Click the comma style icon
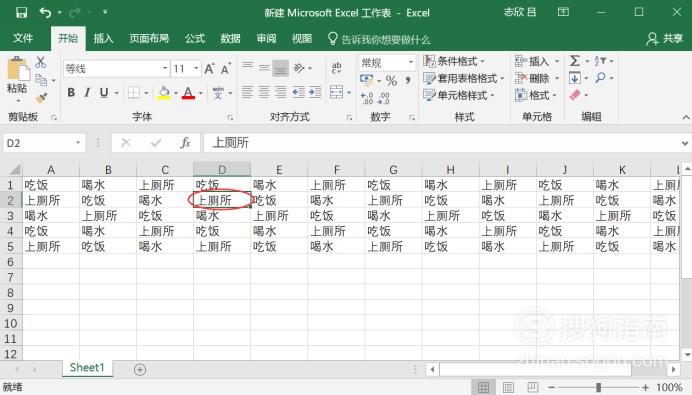This screenshot has width=692, height=395. point(408,80)
